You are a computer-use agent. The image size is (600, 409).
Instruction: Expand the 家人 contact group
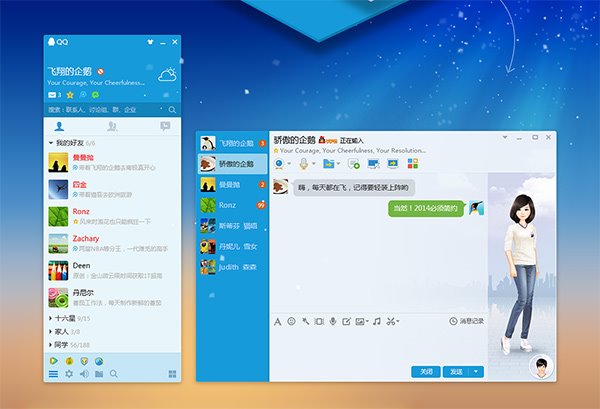51,331
